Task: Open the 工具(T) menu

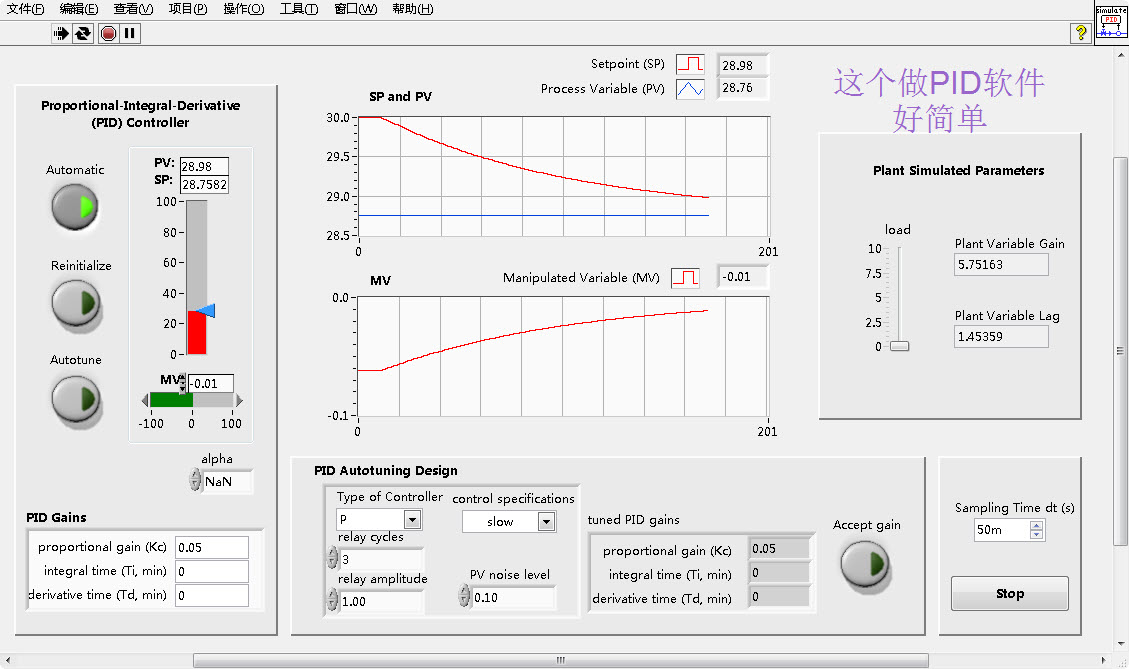Action: [298, 9]
